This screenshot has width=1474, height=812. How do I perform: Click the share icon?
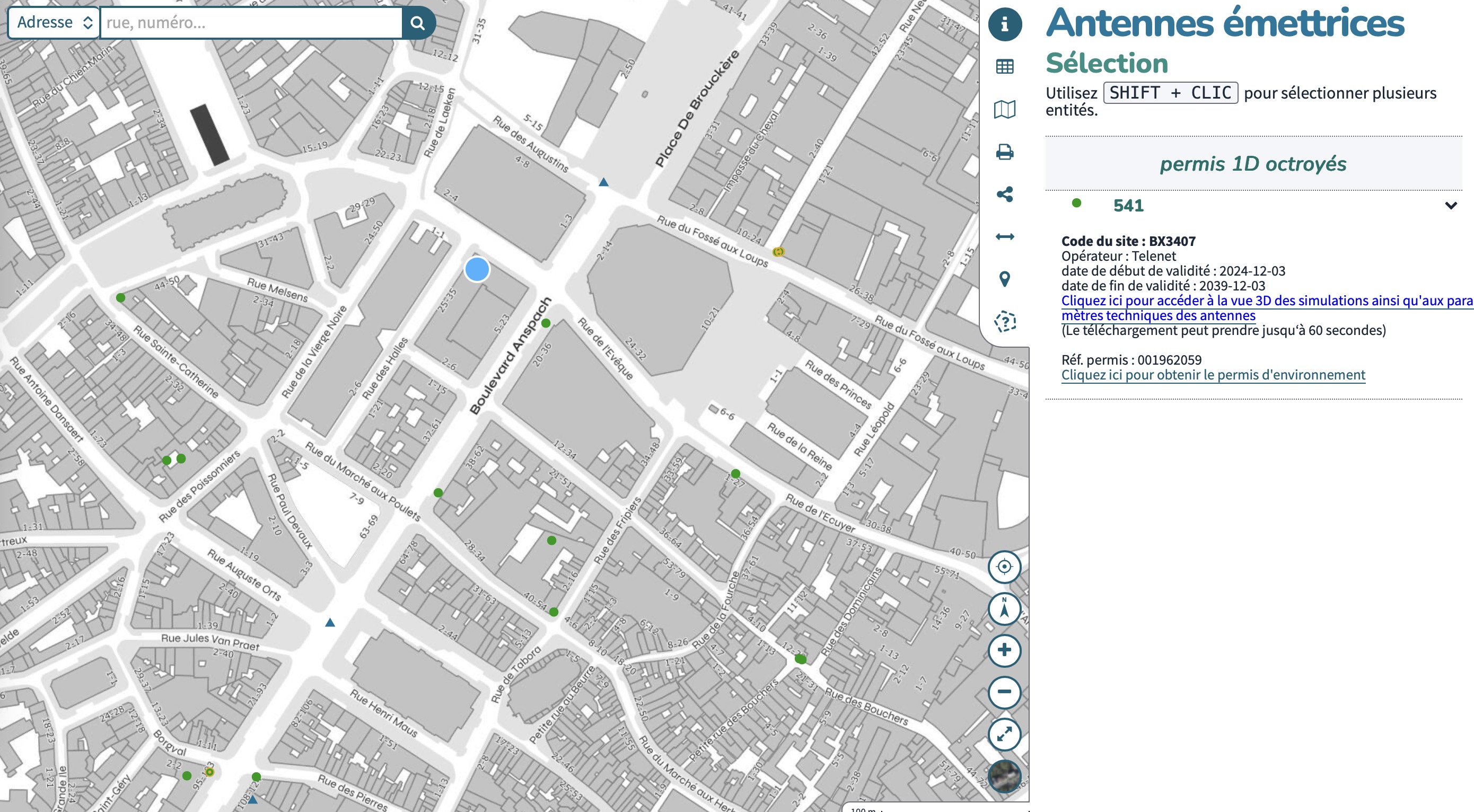click(x=1004, y=195)
